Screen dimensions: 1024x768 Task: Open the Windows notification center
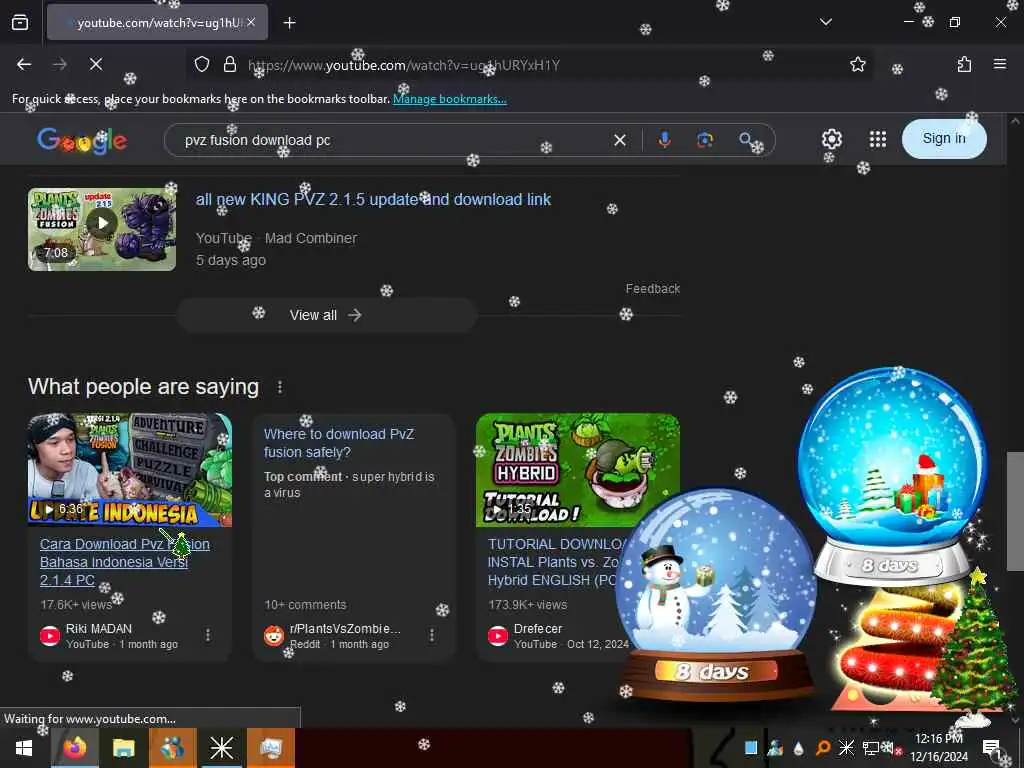(x=991, y=749)
